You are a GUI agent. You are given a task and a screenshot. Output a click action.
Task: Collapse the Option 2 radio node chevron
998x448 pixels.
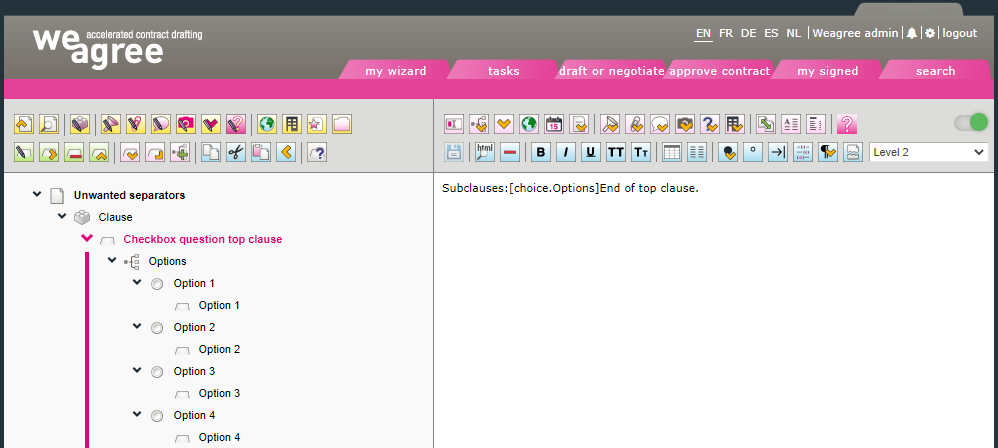(x=137, y=326)
